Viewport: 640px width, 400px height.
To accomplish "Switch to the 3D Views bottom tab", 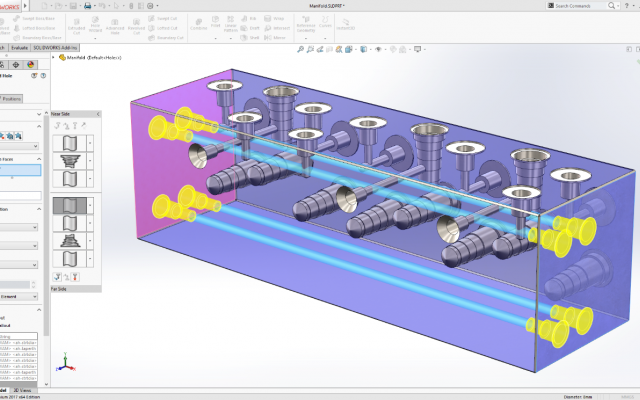I will 22,390.
